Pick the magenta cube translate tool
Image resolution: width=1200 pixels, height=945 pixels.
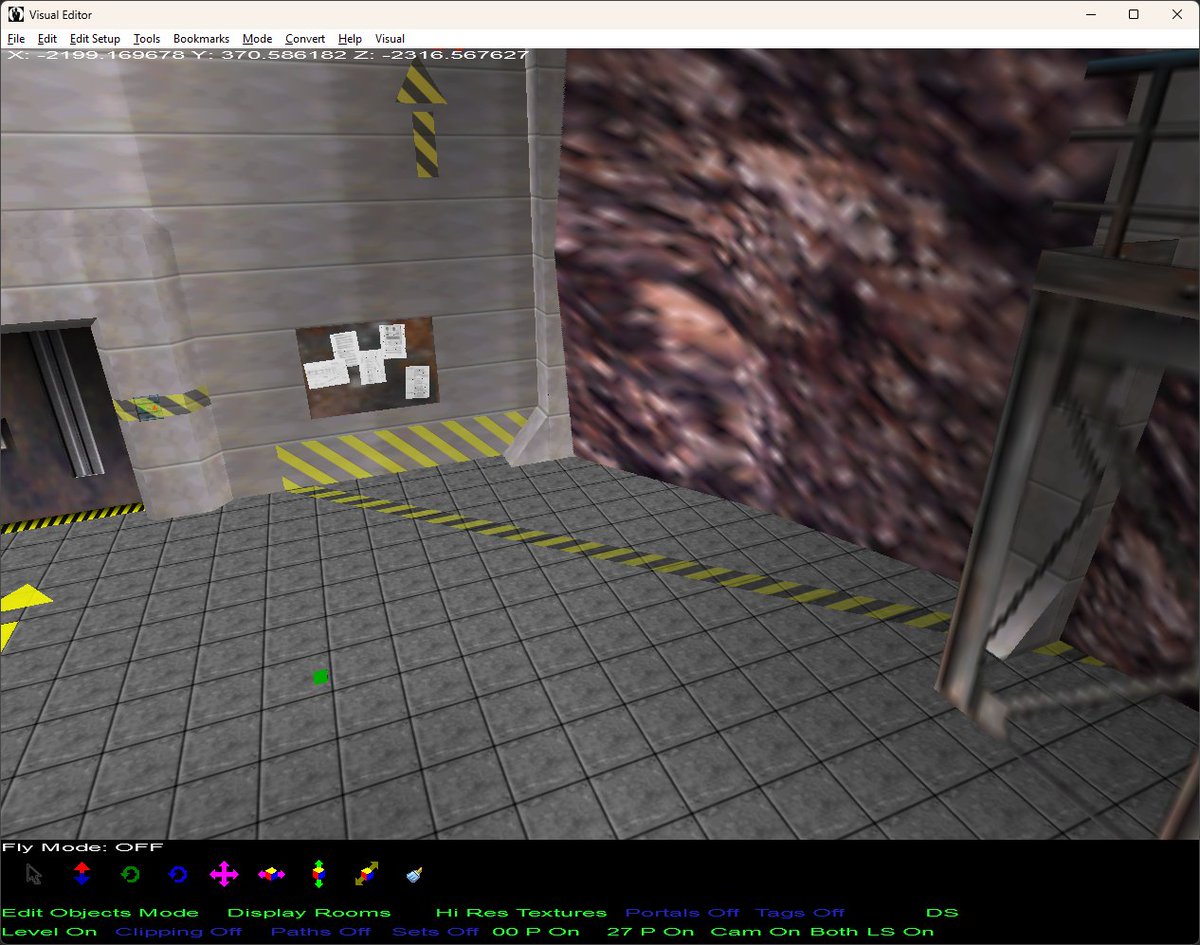click(270, 875)
